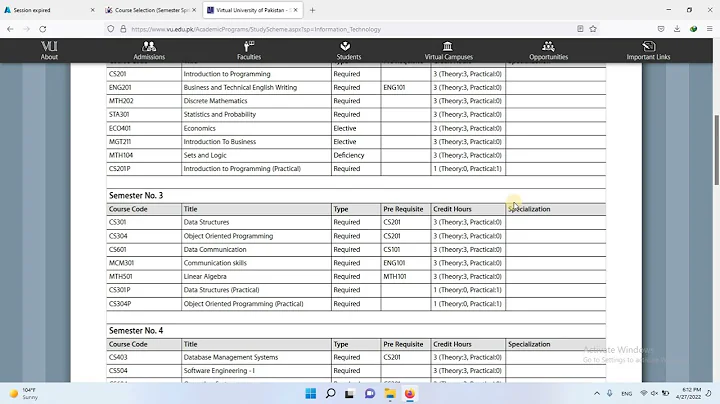The height and width of the screenshot is (404, 720).
Task: Click the Semester No. 3 heading
Action: (x=136, y=196)
